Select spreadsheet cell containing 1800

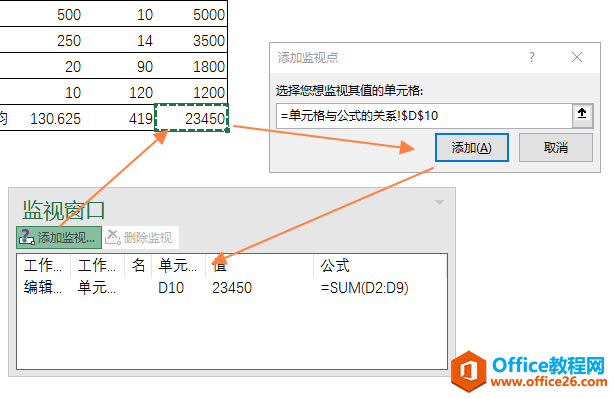point(191,66)
